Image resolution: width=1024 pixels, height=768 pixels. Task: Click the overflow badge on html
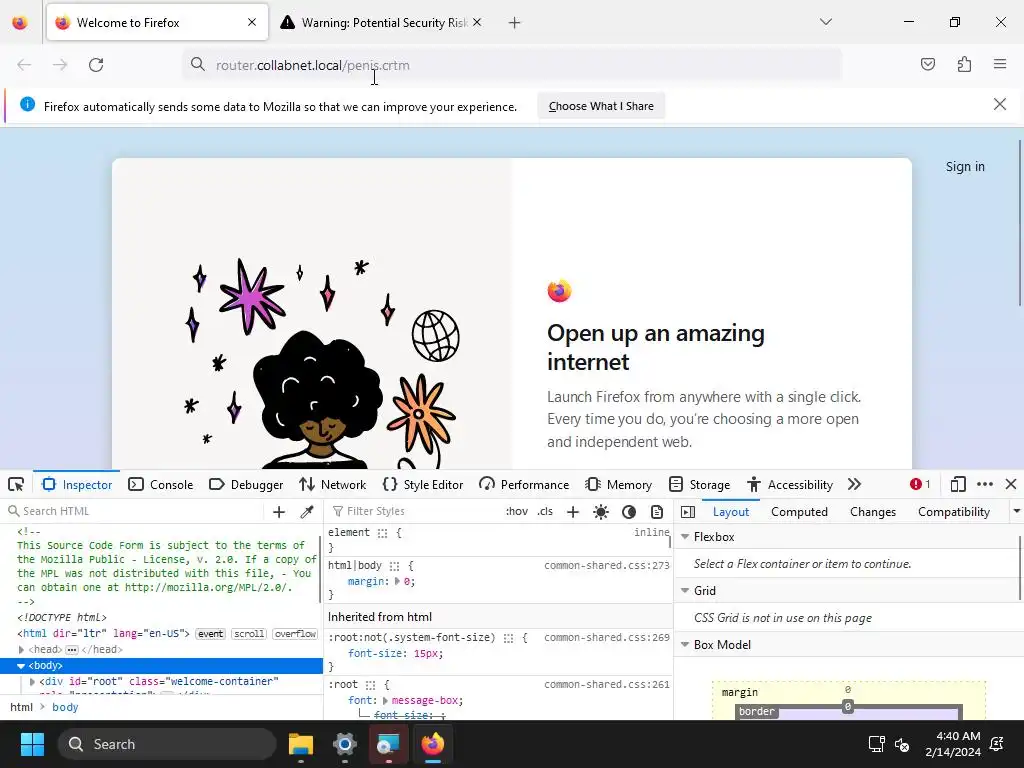295,634
